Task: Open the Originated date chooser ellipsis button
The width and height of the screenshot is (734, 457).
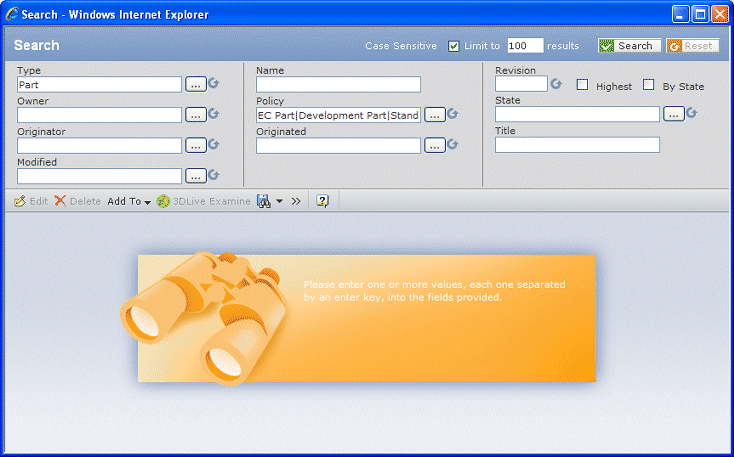Action: (x=434, y=146)
